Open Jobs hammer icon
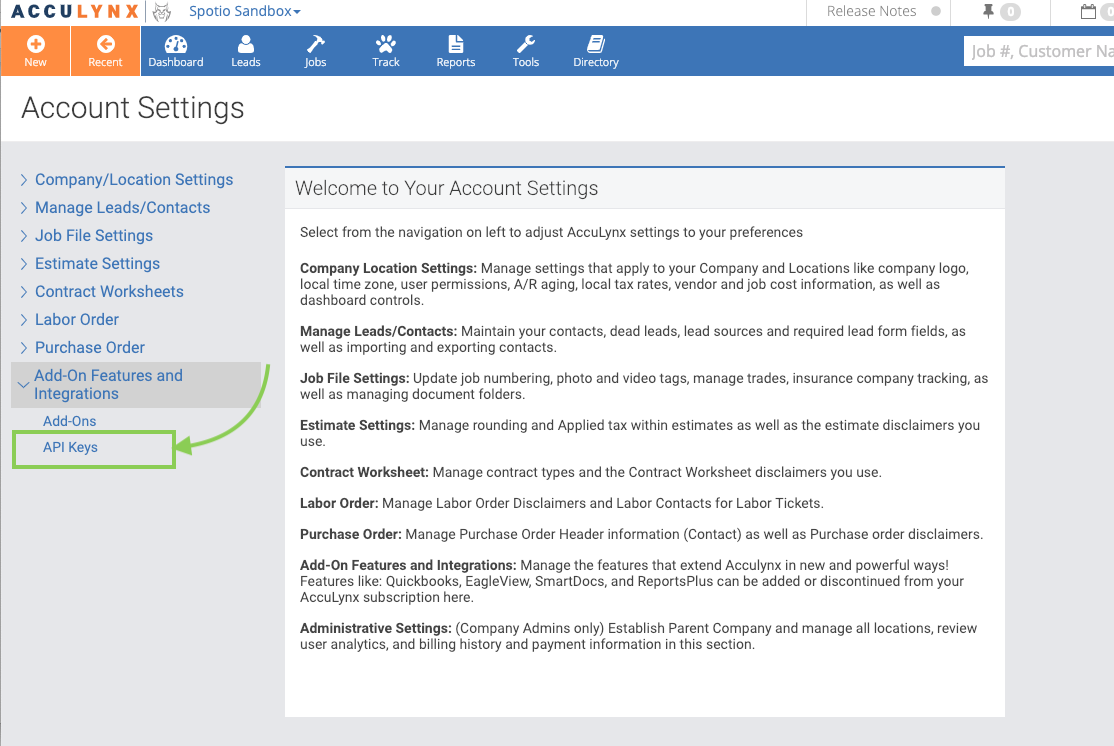 coord(315,44)
